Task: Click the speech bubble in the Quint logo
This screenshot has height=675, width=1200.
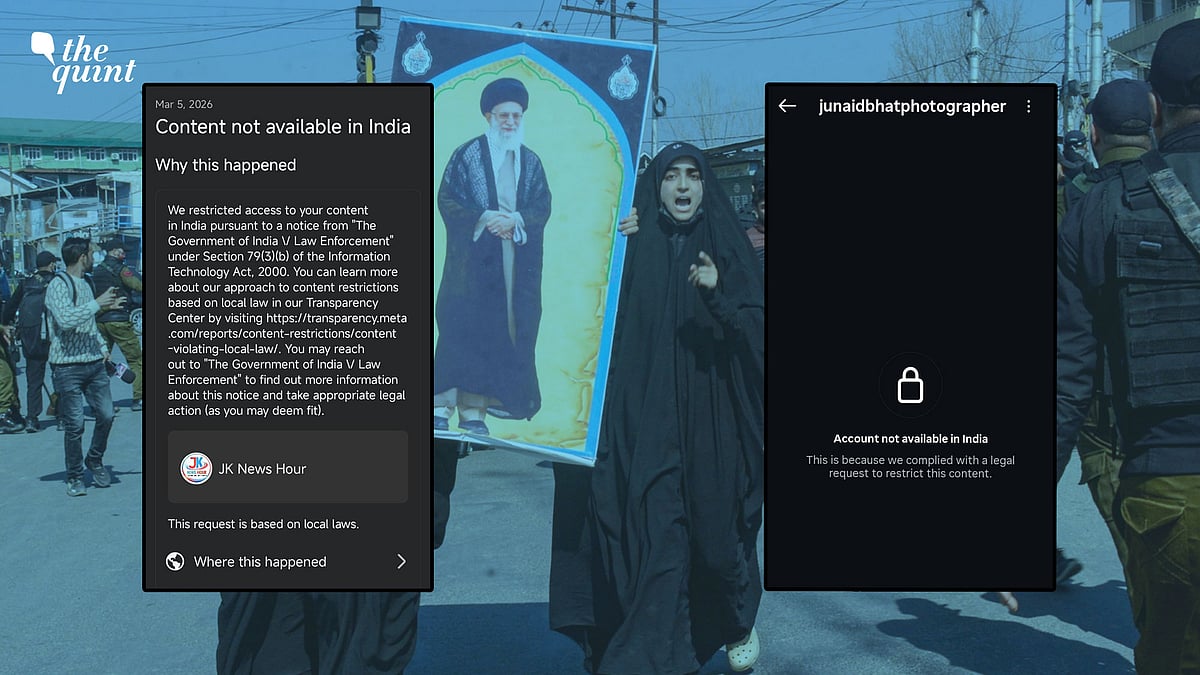Action: [x=44, y=43]
